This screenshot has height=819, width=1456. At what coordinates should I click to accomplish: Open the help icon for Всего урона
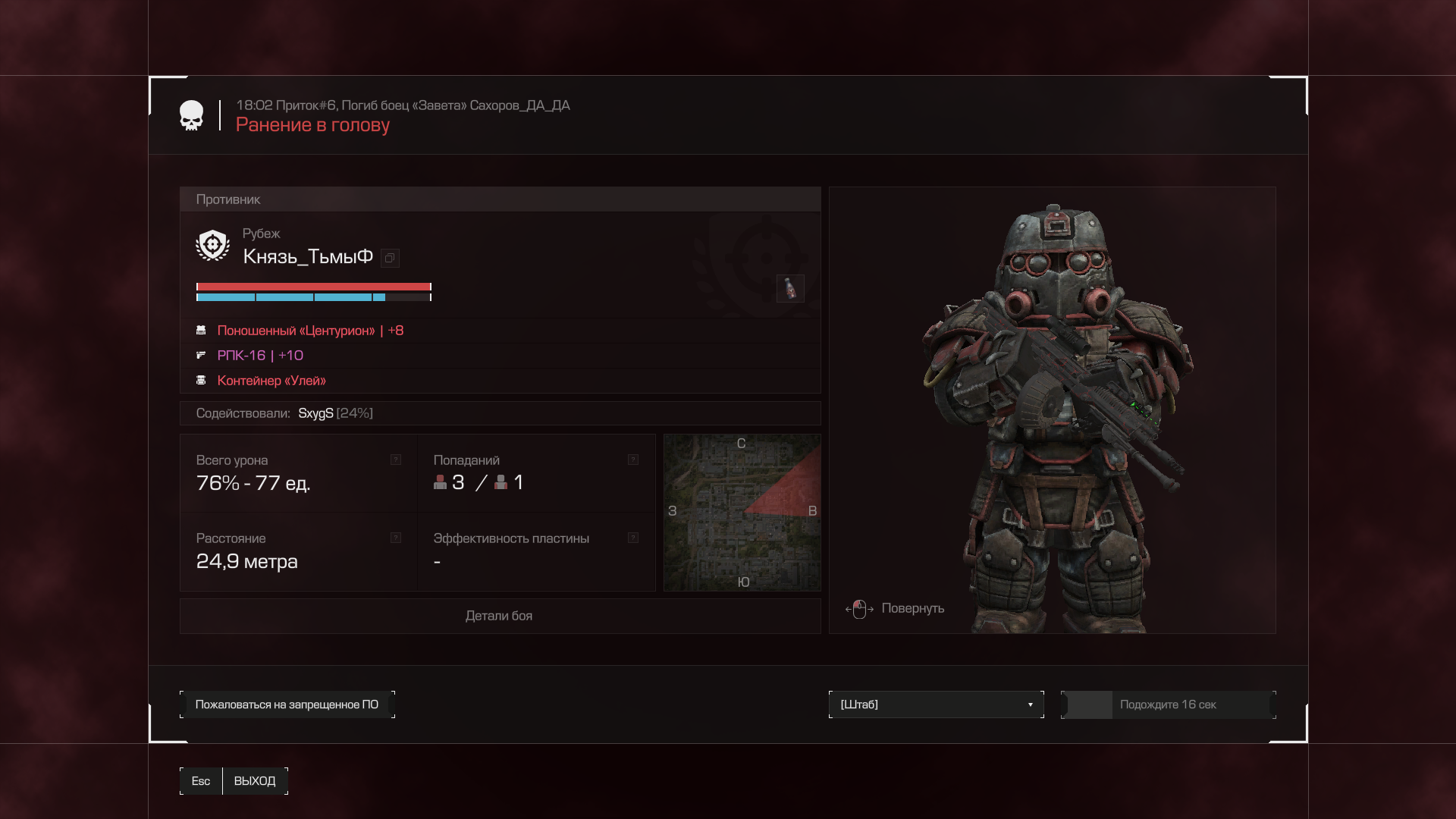tap(396, 460)
